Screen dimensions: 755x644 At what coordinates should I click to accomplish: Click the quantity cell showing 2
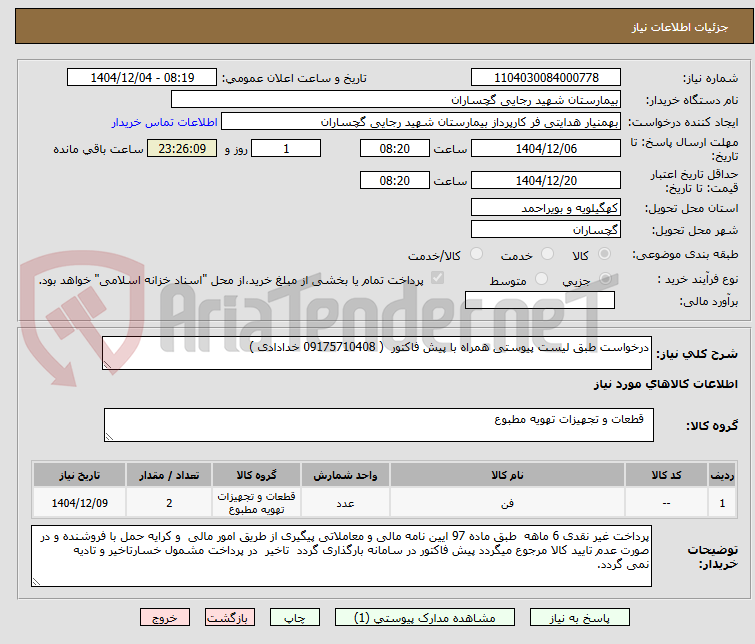(169, 503)
